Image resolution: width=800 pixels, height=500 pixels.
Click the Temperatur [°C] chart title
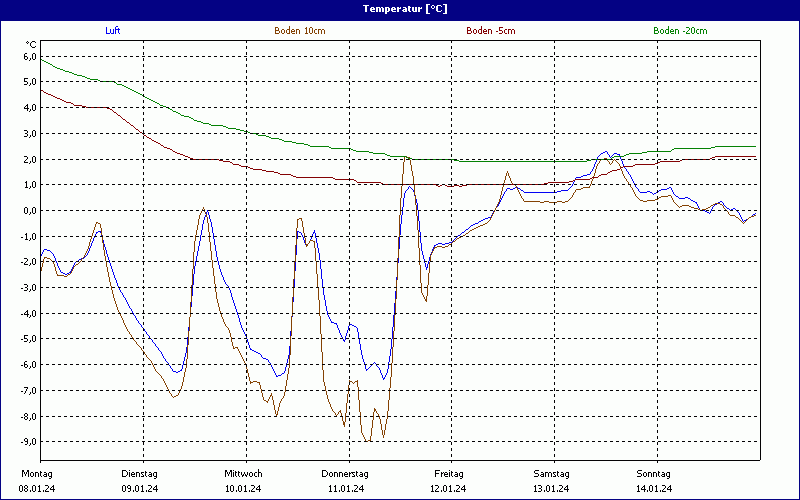coord(405,8)
